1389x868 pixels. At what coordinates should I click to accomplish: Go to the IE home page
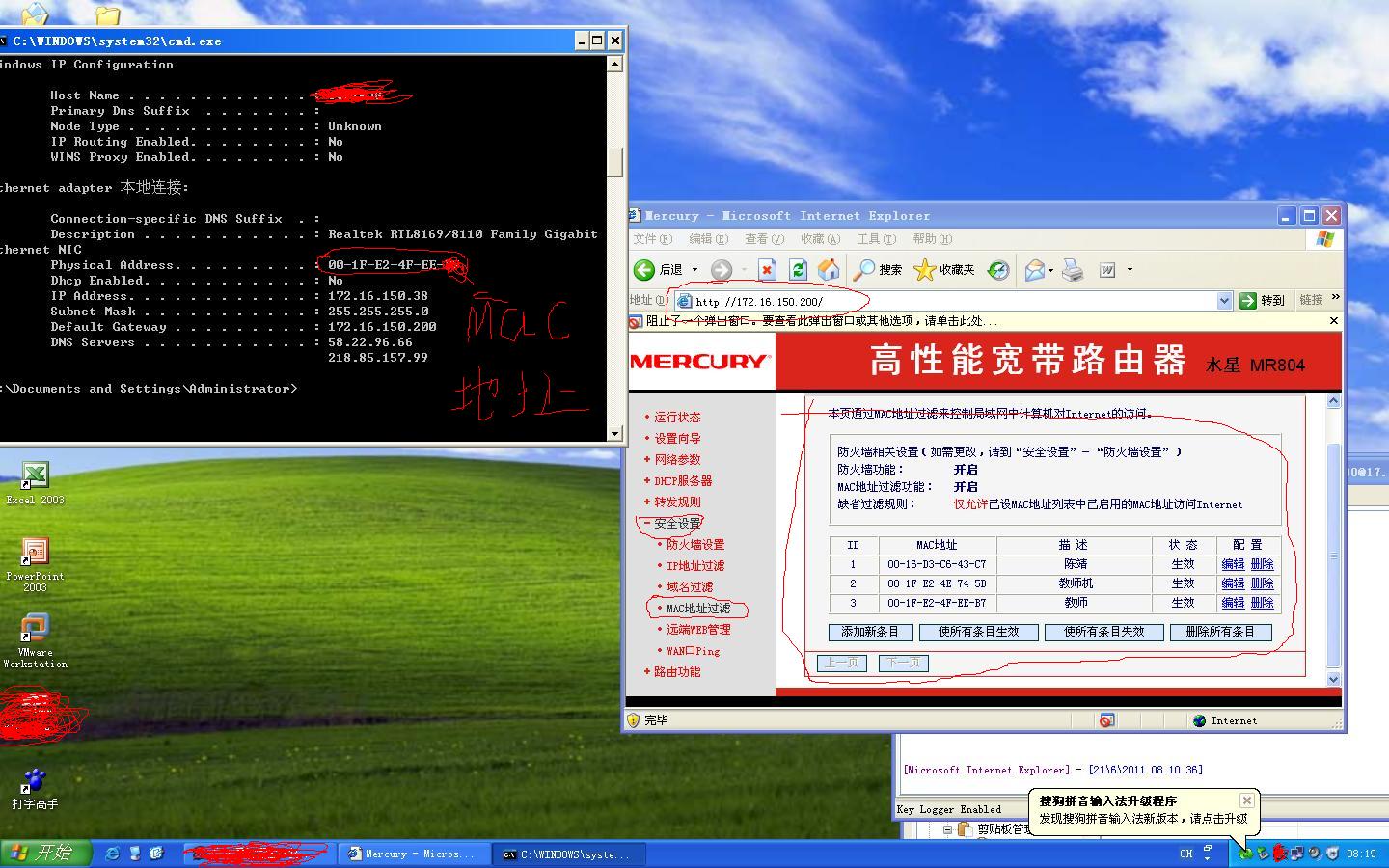pyautogui.click(x=829, y=270)
